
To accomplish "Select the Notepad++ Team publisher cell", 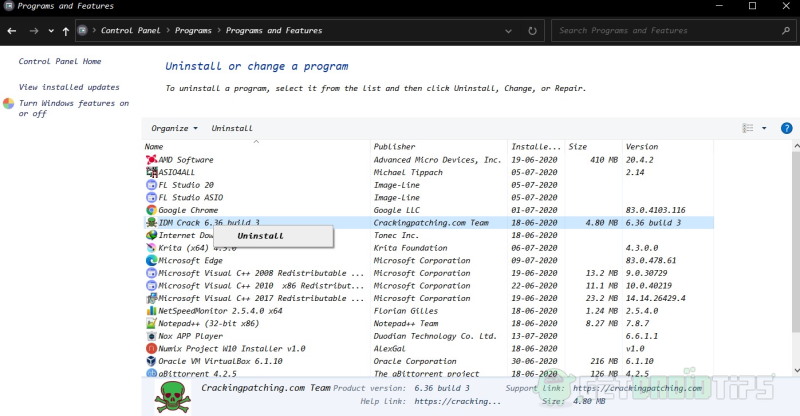I will [x=406, y=323].
